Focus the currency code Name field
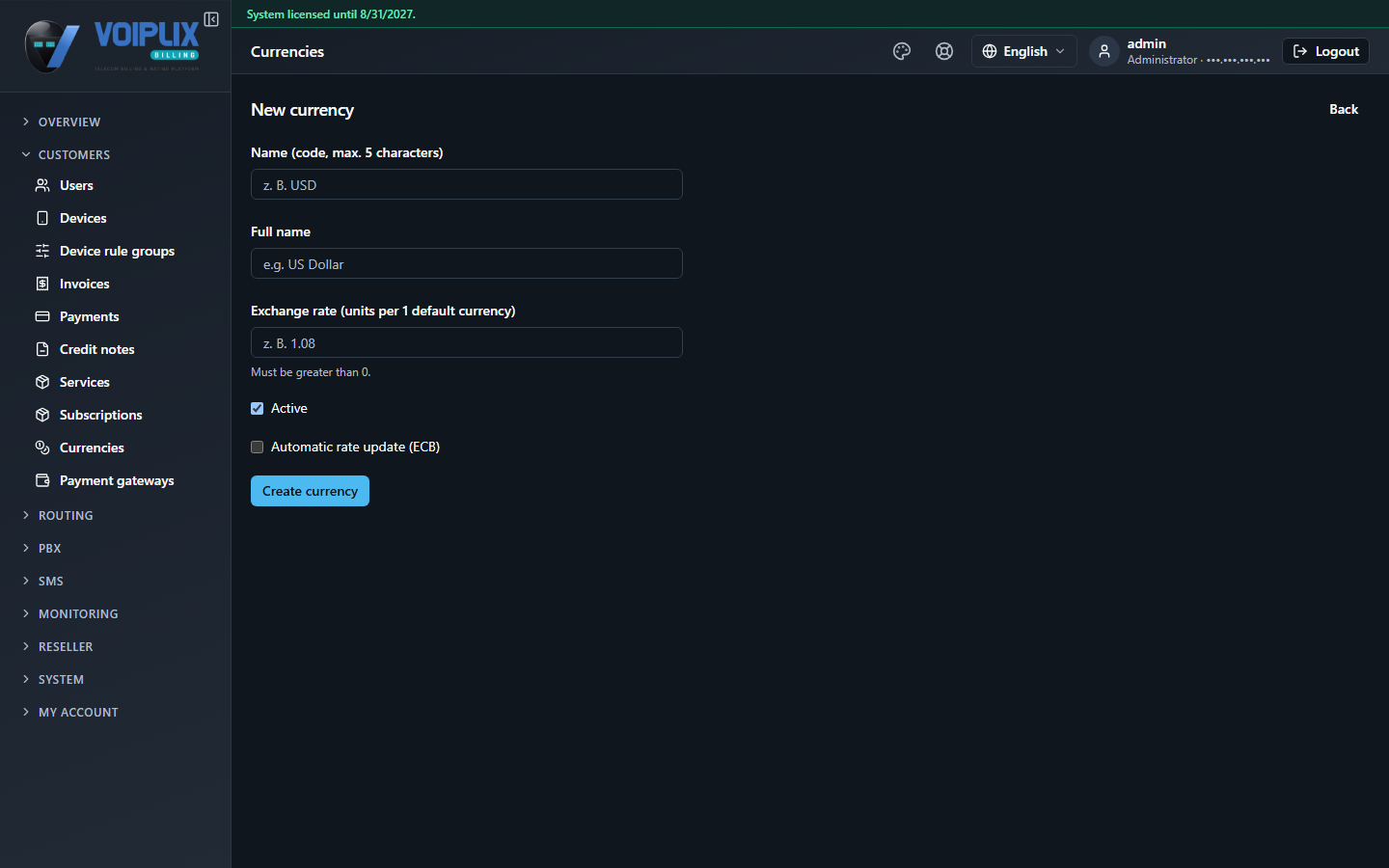Screen dimensions: 1389x868 467,184
